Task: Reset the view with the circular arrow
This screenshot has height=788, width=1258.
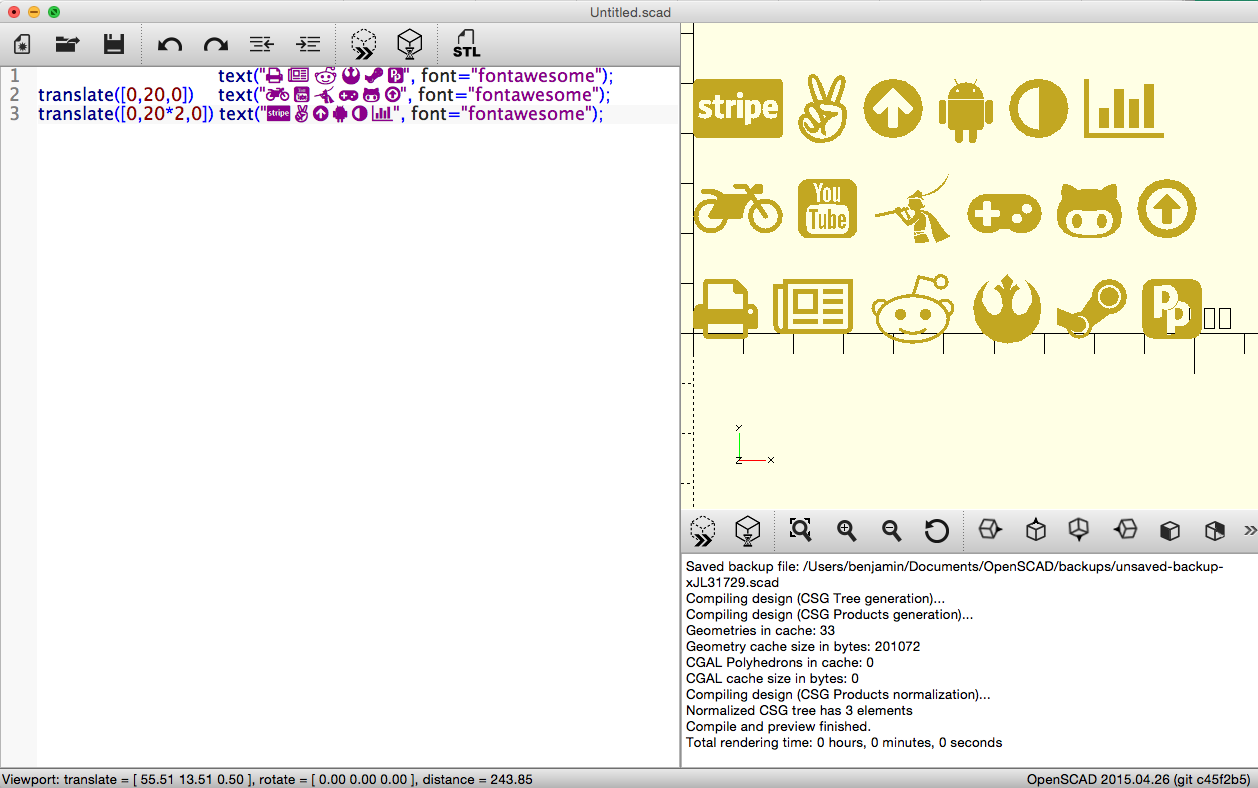Action: 937,530
